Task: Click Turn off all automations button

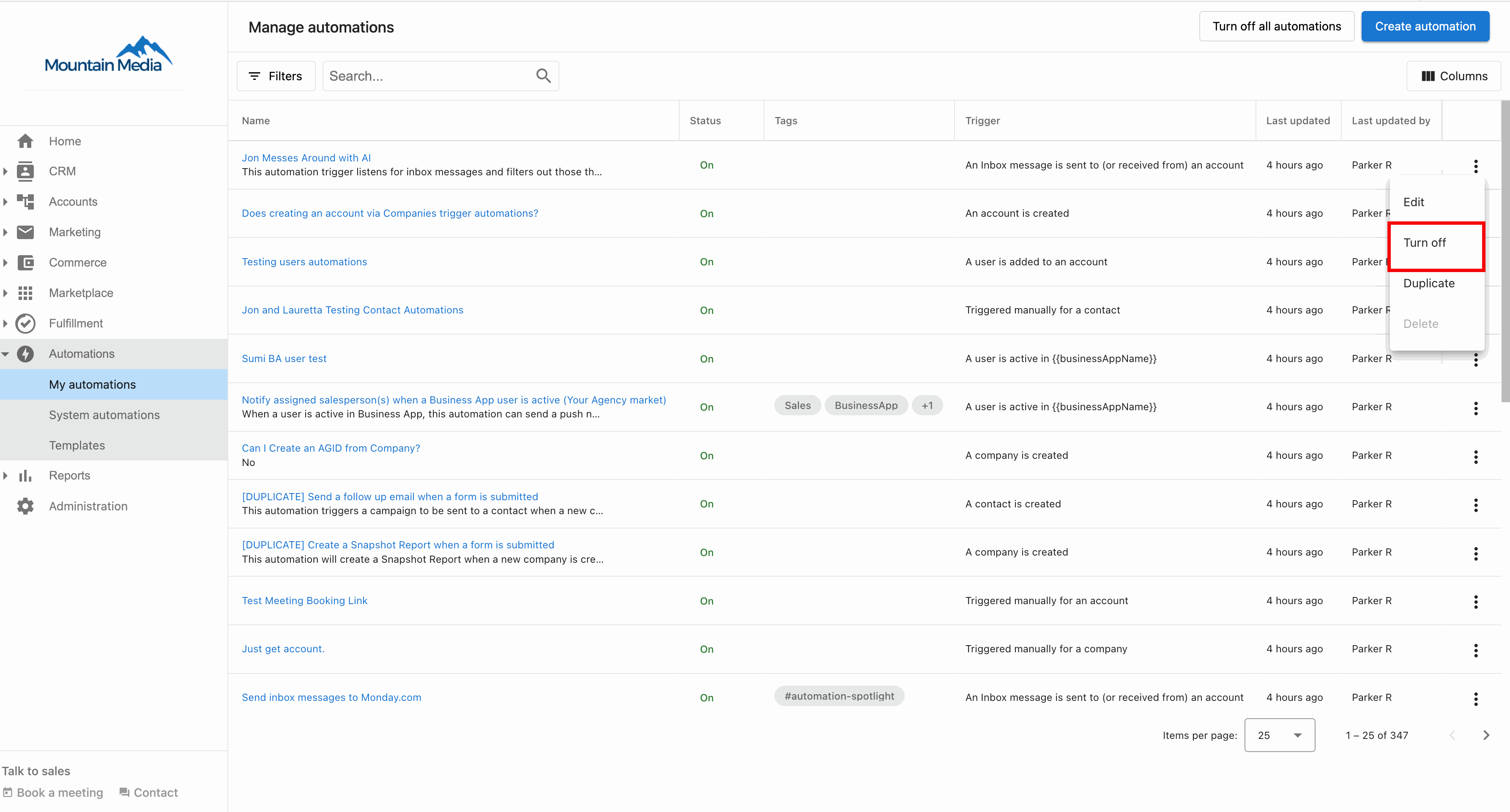Action: 1276,26
